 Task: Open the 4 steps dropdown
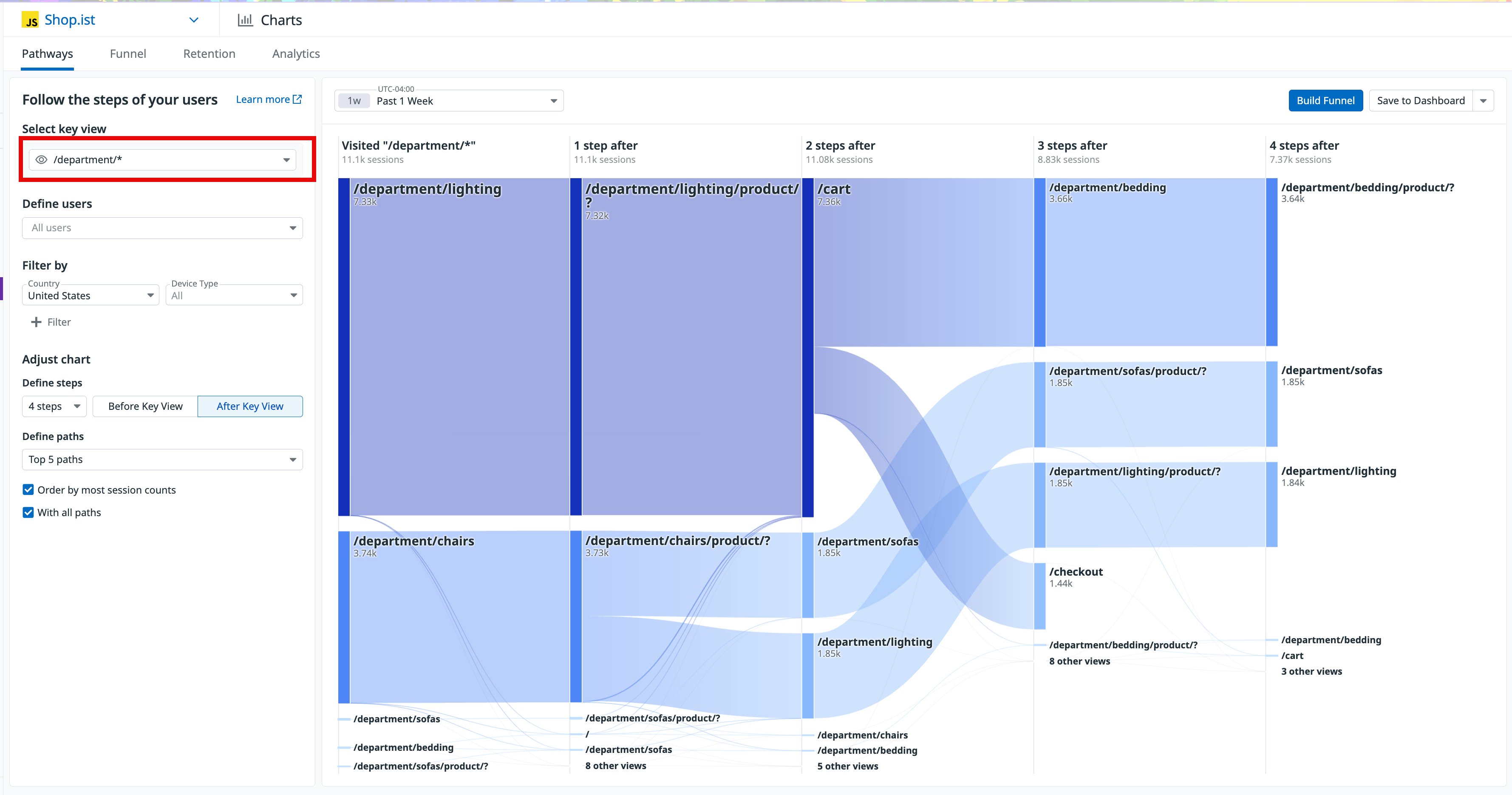(x=54, y=406)
